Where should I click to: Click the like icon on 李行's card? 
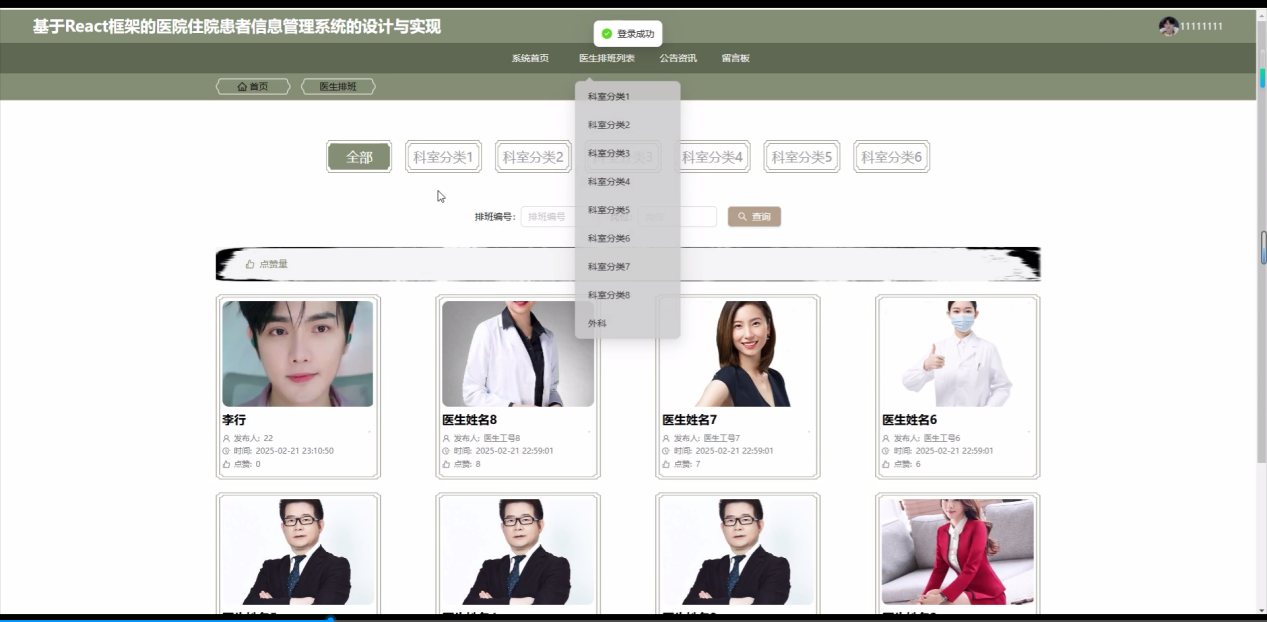[x=226, y=464]
